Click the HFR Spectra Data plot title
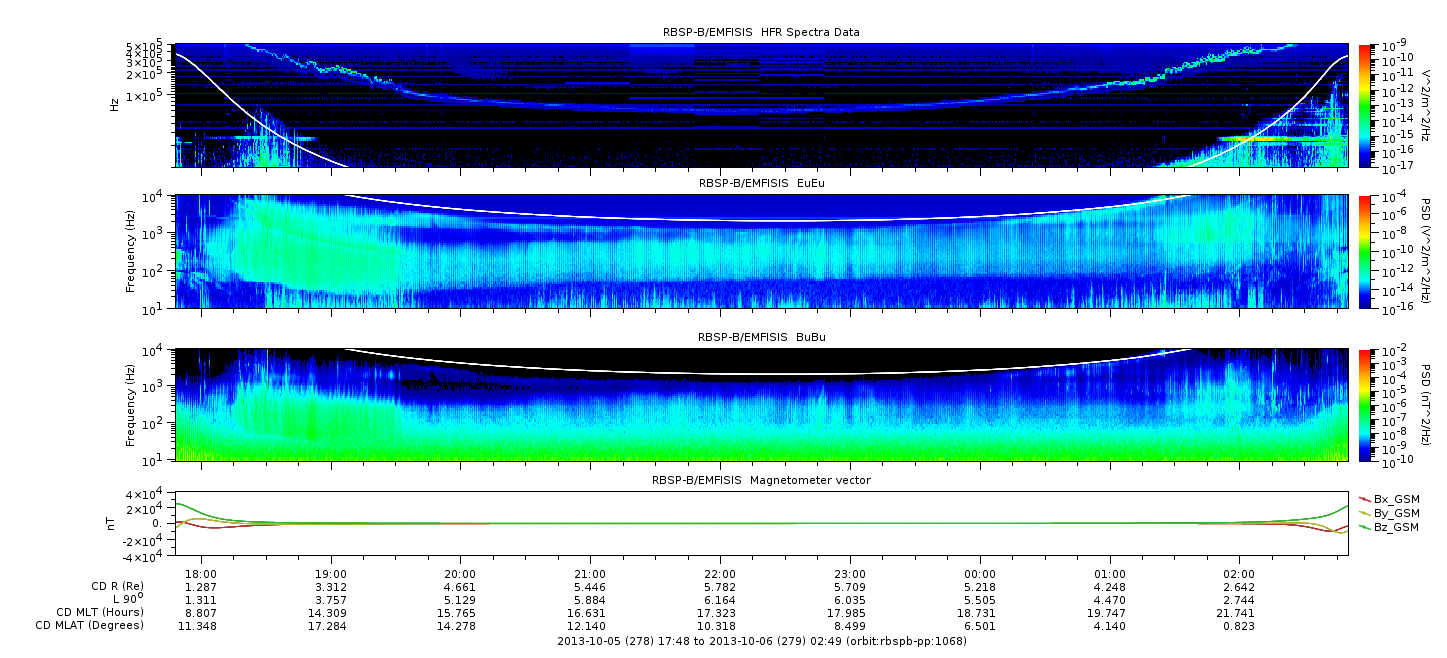The image size is (1447, 658). pyautogui.click(x=760, y=32)
